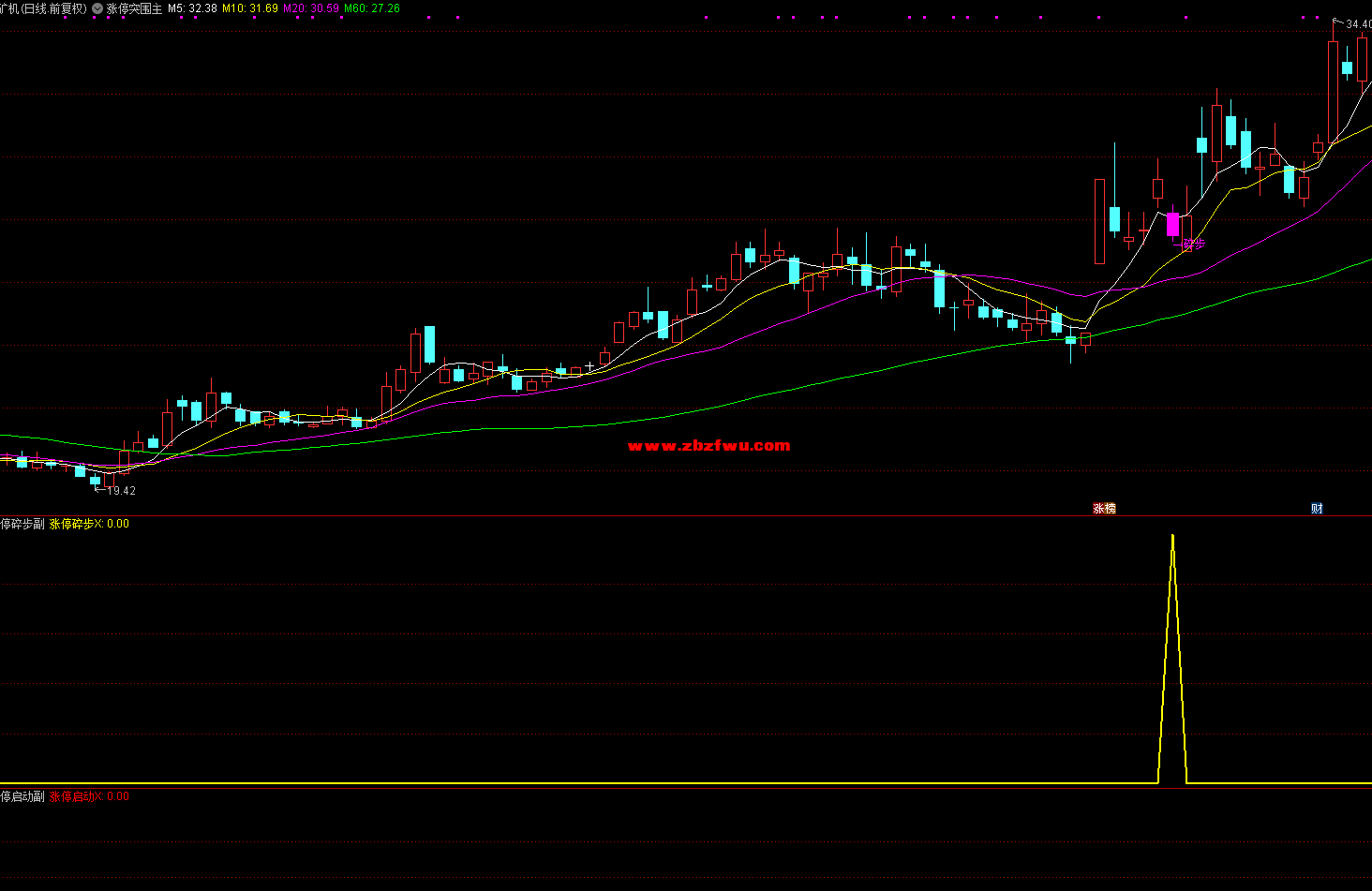
Task: Click the yellow 张停碎步X: 0.00 value label
Action: coord(89,524)
